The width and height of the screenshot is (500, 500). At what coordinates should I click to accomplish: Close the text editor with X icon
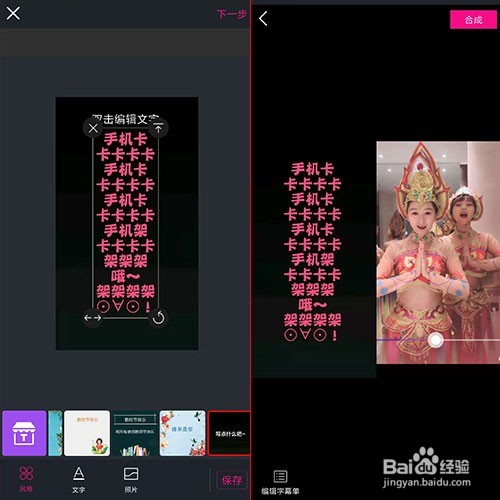click(x=13, y=14)
